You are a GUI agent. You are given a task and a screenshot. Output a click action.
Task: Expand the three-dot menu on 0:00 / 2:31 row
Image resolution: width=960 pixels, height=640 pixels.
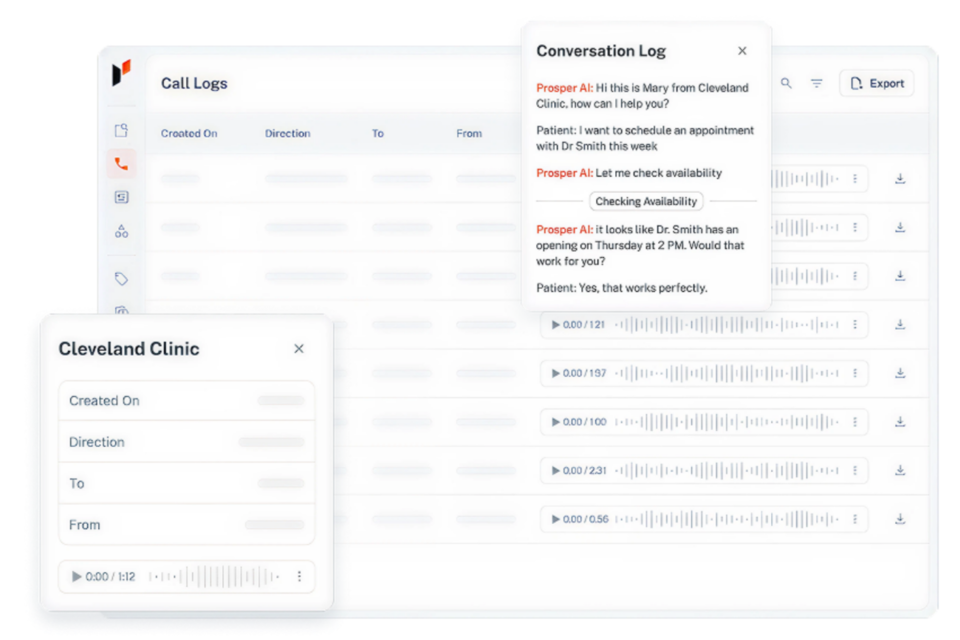854,470
